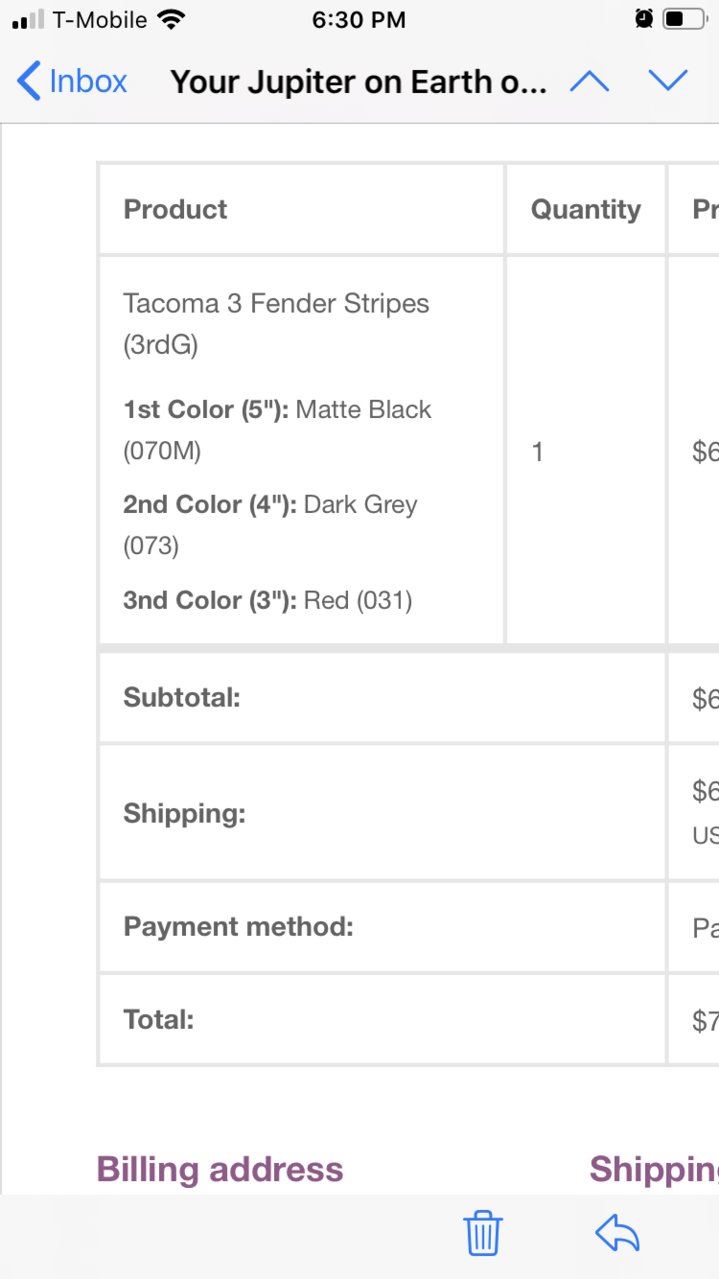Open next message with down chevron
719x1279 pixels.
[x=667, y=81]
